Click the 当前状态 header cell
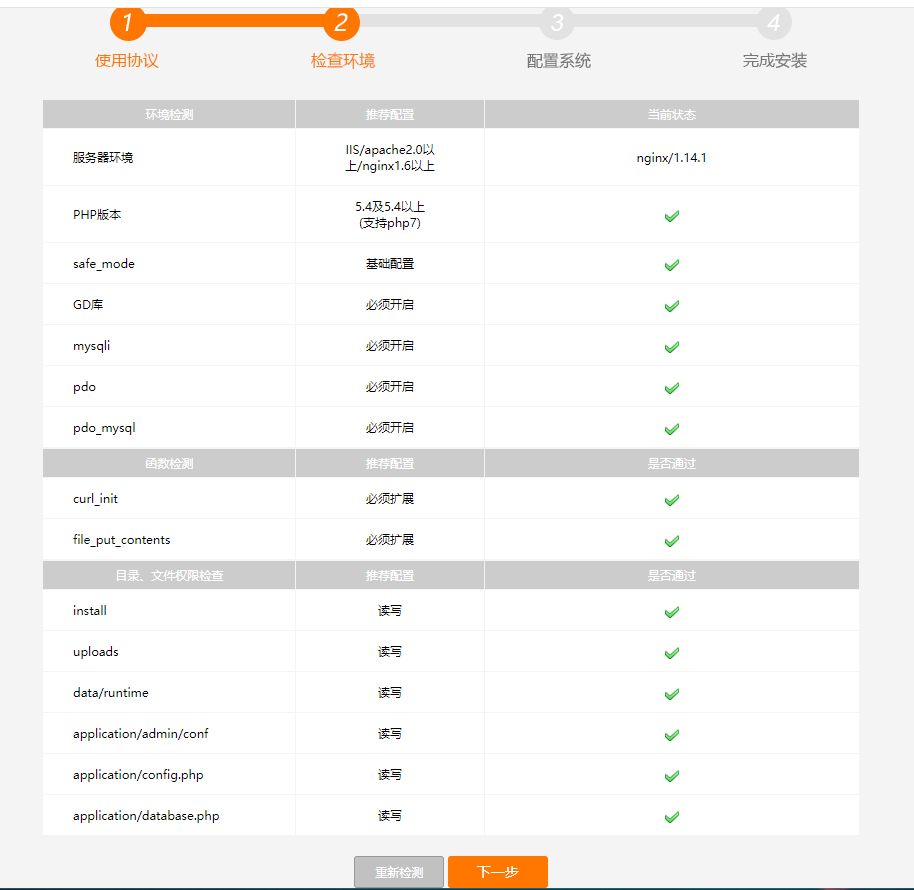This screenshot has height=890, width=914. coord(672,114)
